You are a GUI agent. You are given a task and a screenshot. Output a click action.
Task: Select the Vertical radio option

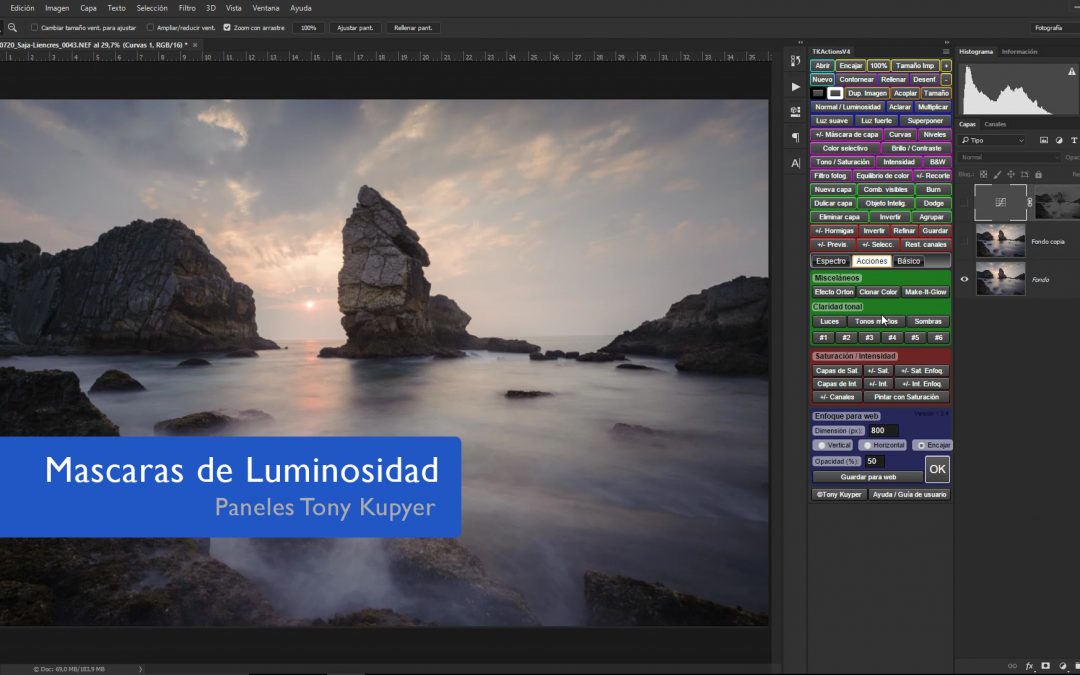click(x=822, y=446)
